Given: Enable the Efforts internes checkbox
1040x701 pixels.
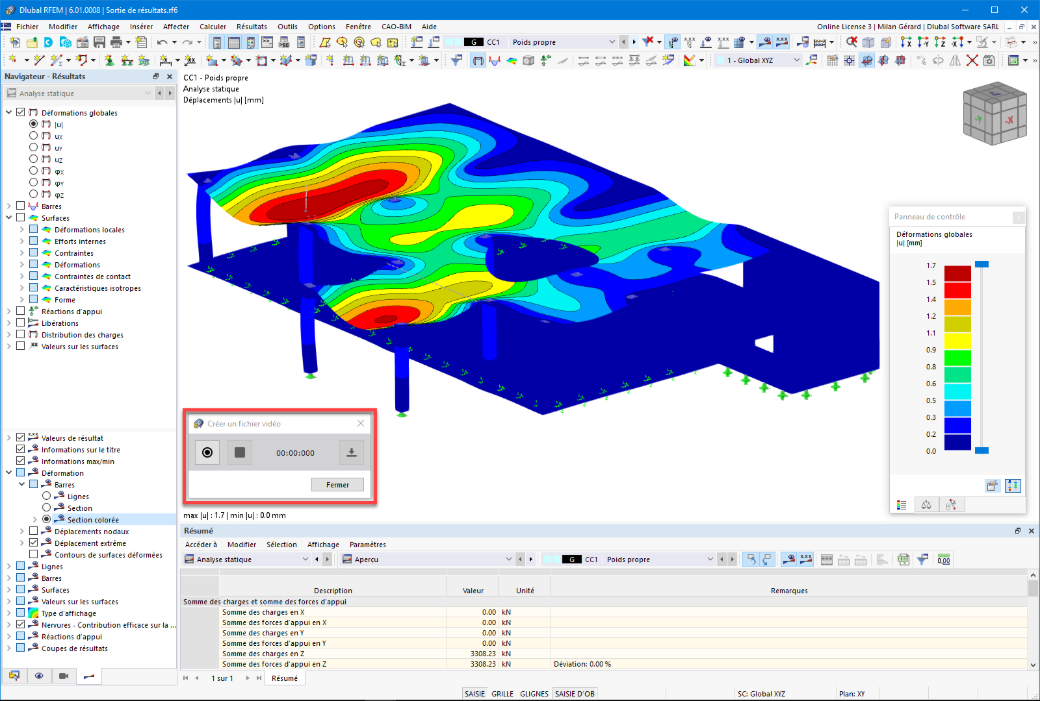Looking at the screenshot, I should point(33,241).
